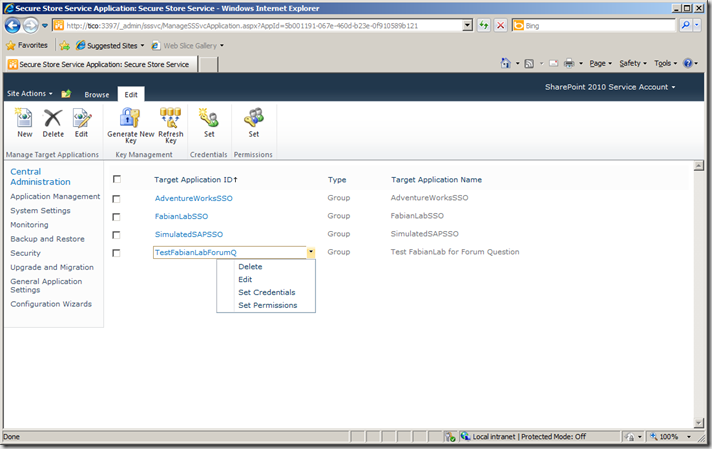Go to Central Administration link
Image resolution: width=712 pixels, height=449 pixels.
(40, 177)
